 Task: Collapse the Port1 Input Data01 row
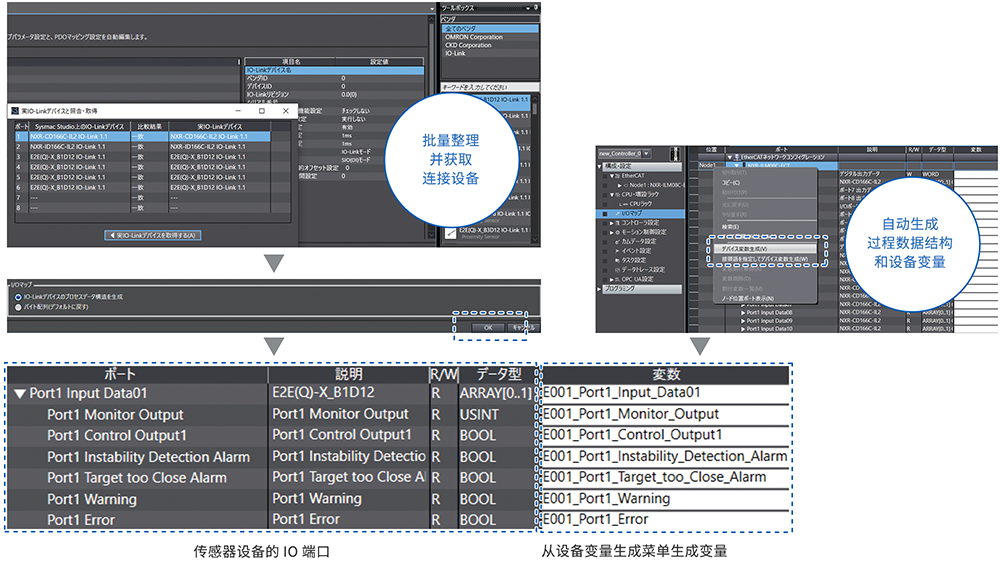pyautogui.click(x=19, y=393)
